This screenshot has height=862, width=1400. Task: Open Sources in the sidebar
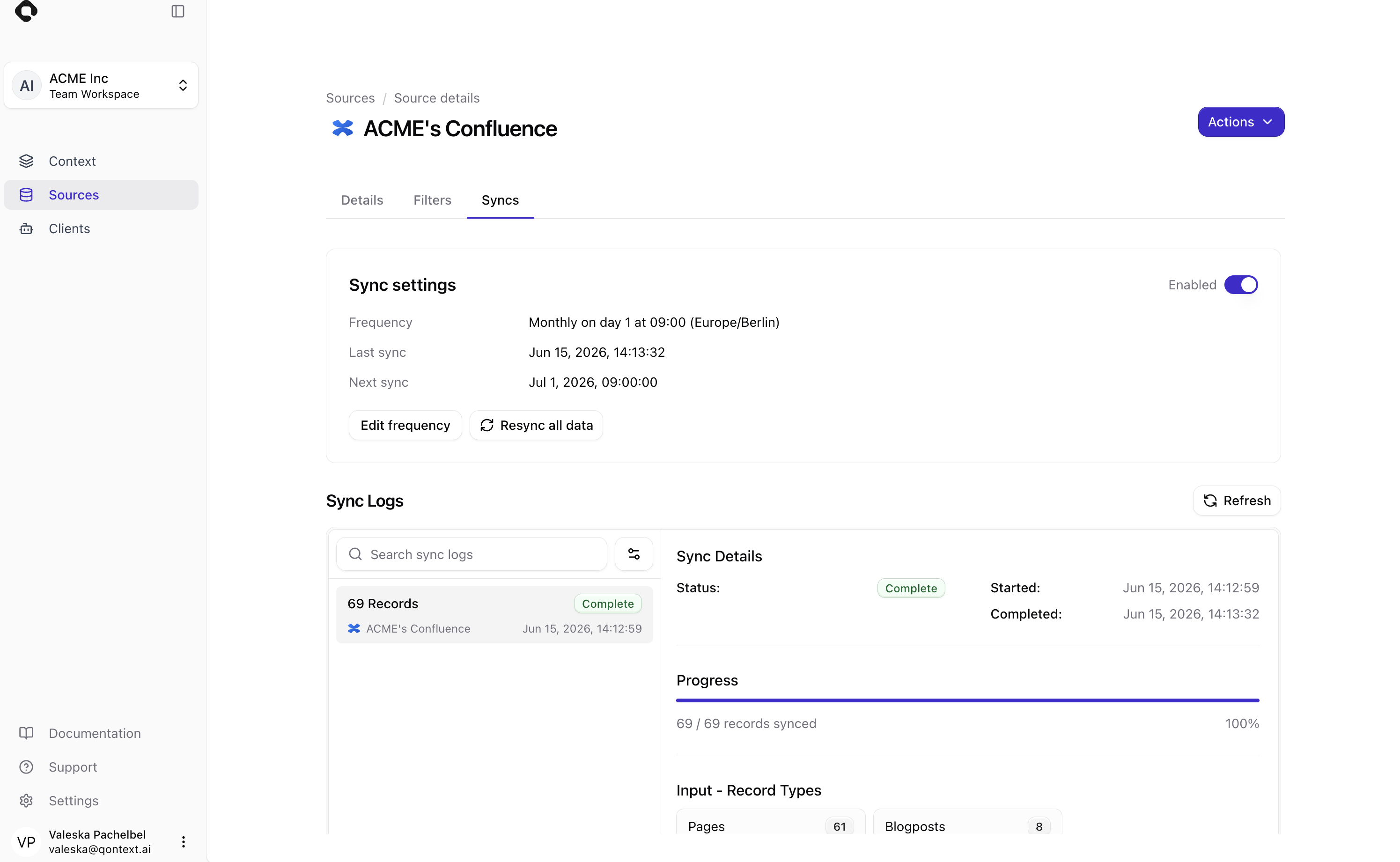coord(101,195)
